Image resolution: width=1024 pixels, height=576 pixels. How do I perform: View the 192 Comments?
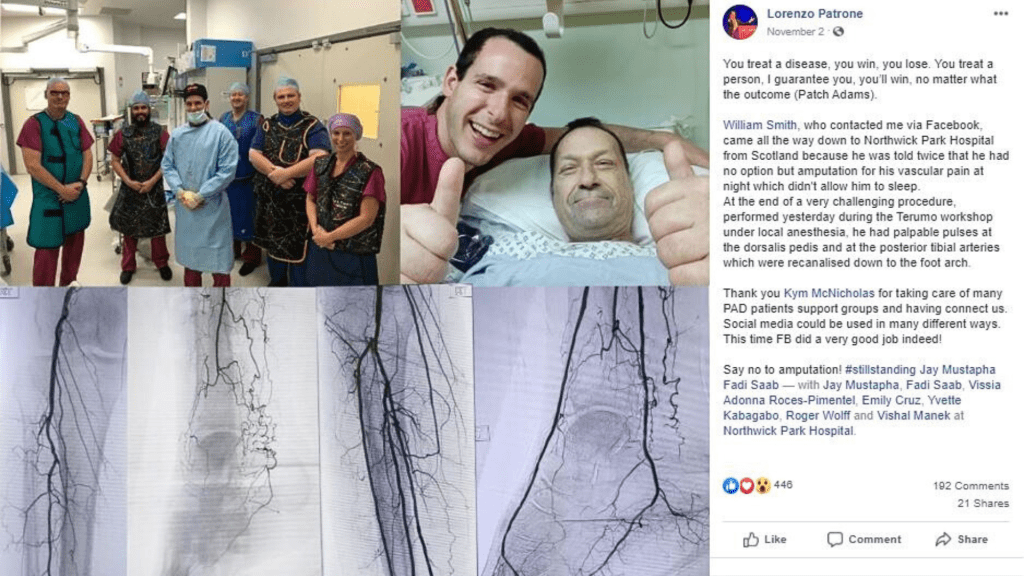click(970, 486)
